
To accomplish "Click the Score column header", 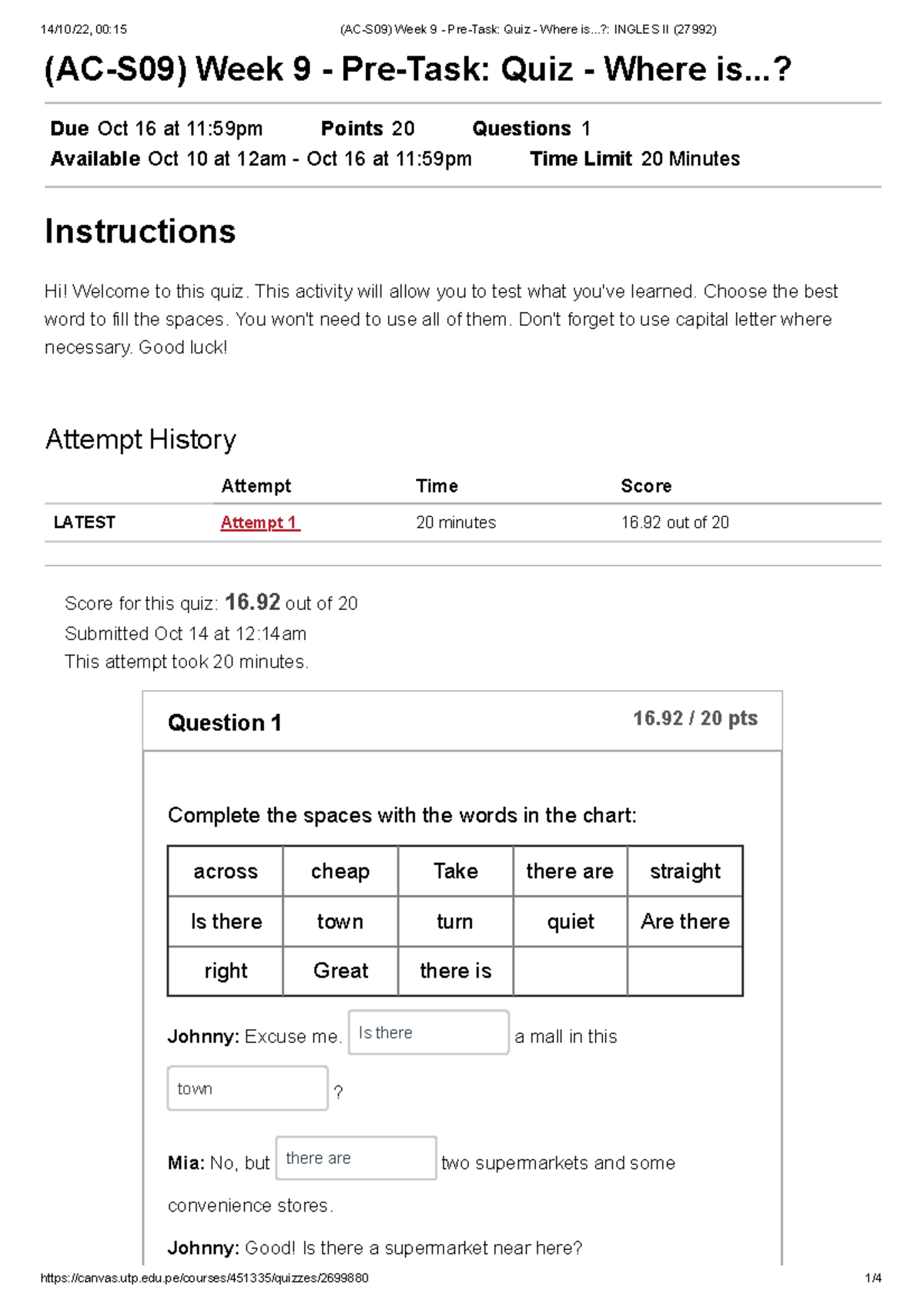I will (x=646, y=486).
